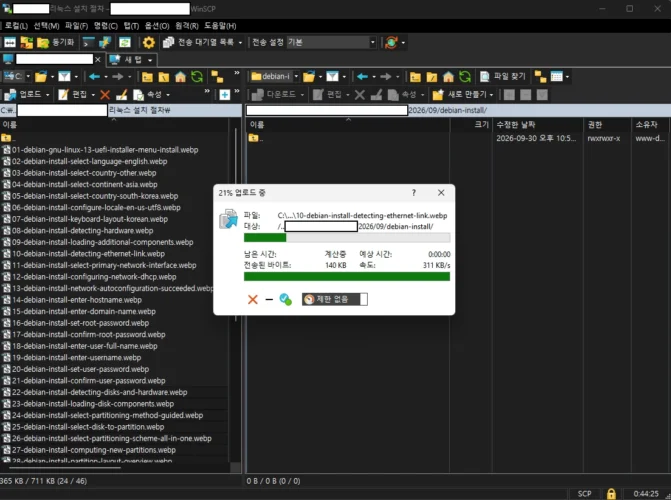Go to local home directory icon
The width and height of the screenshot is (671, 500).
(x=181, y=77)
